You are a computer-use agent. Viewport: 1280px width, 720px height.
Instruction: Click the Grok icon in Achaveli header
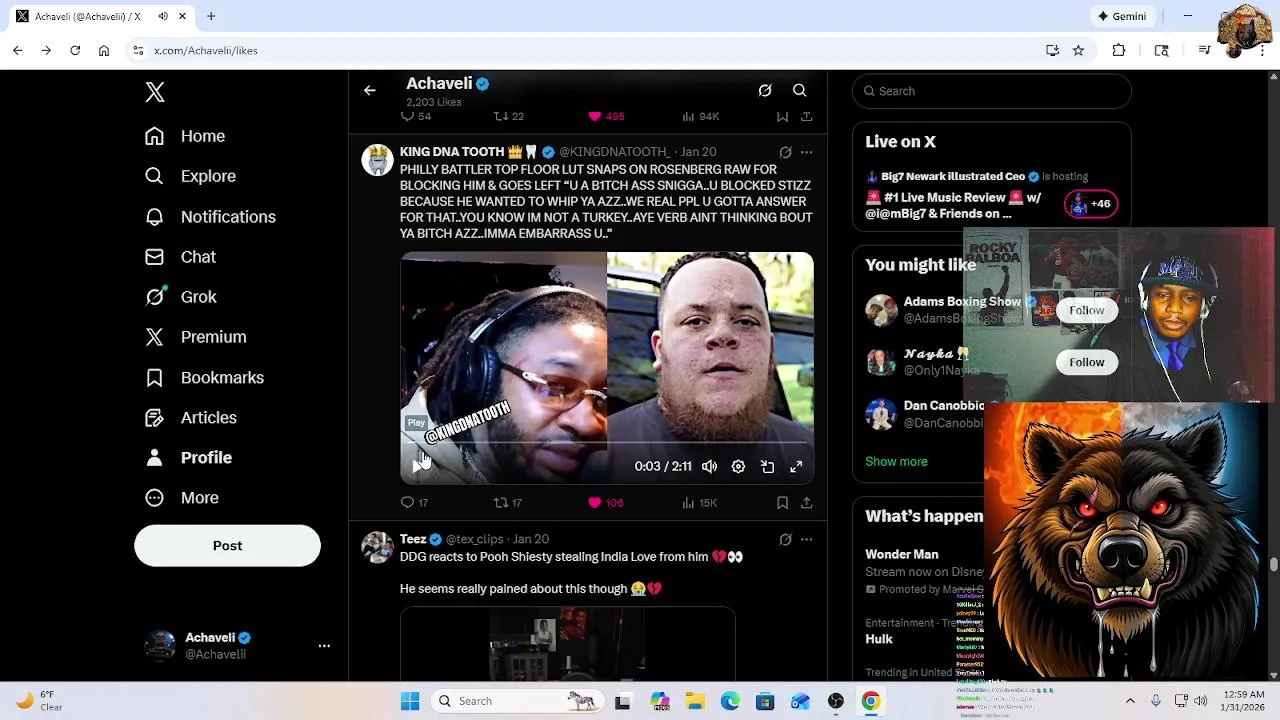[x=765, y=91]
